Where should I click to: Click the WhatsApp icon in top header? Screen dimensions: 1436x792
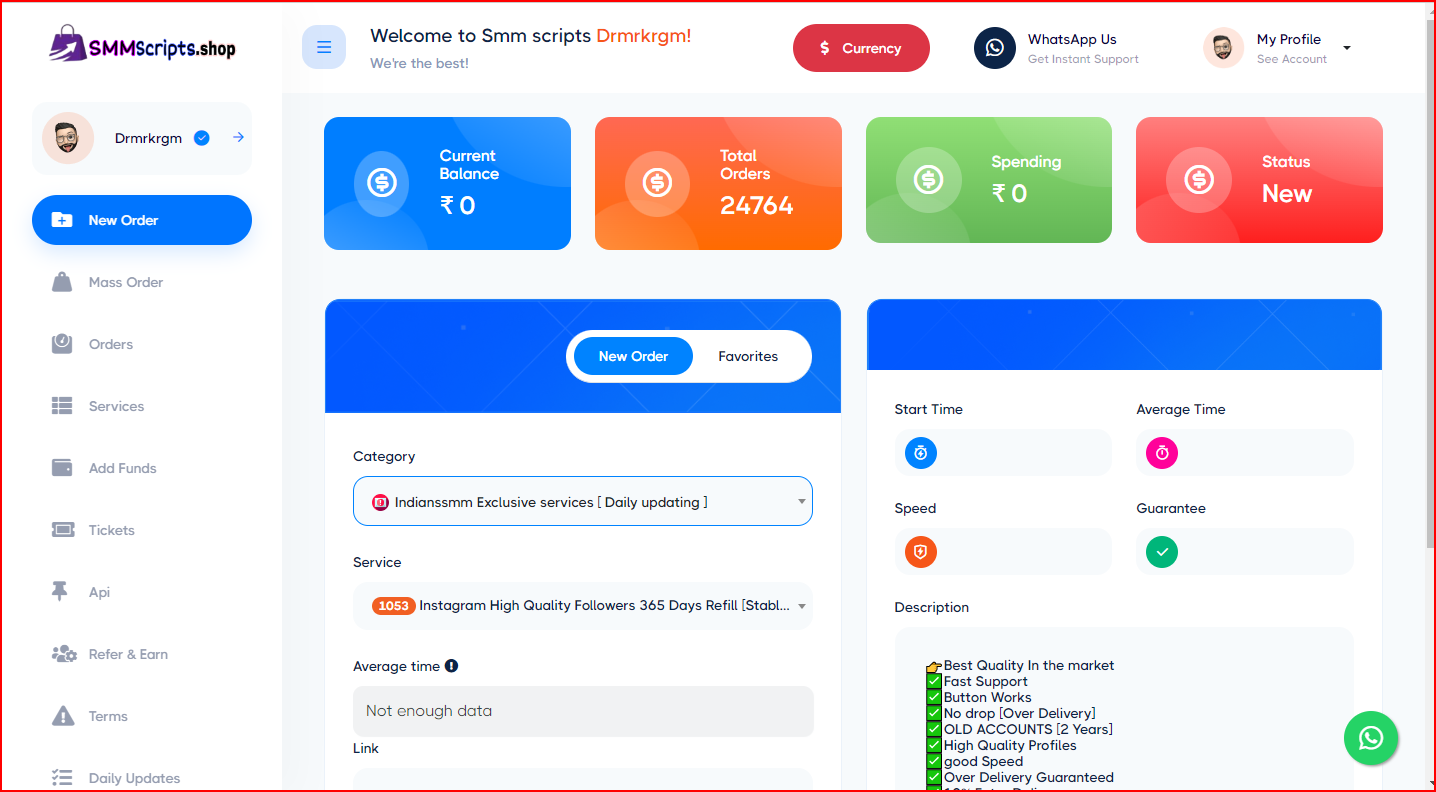[x=994, y=48]
